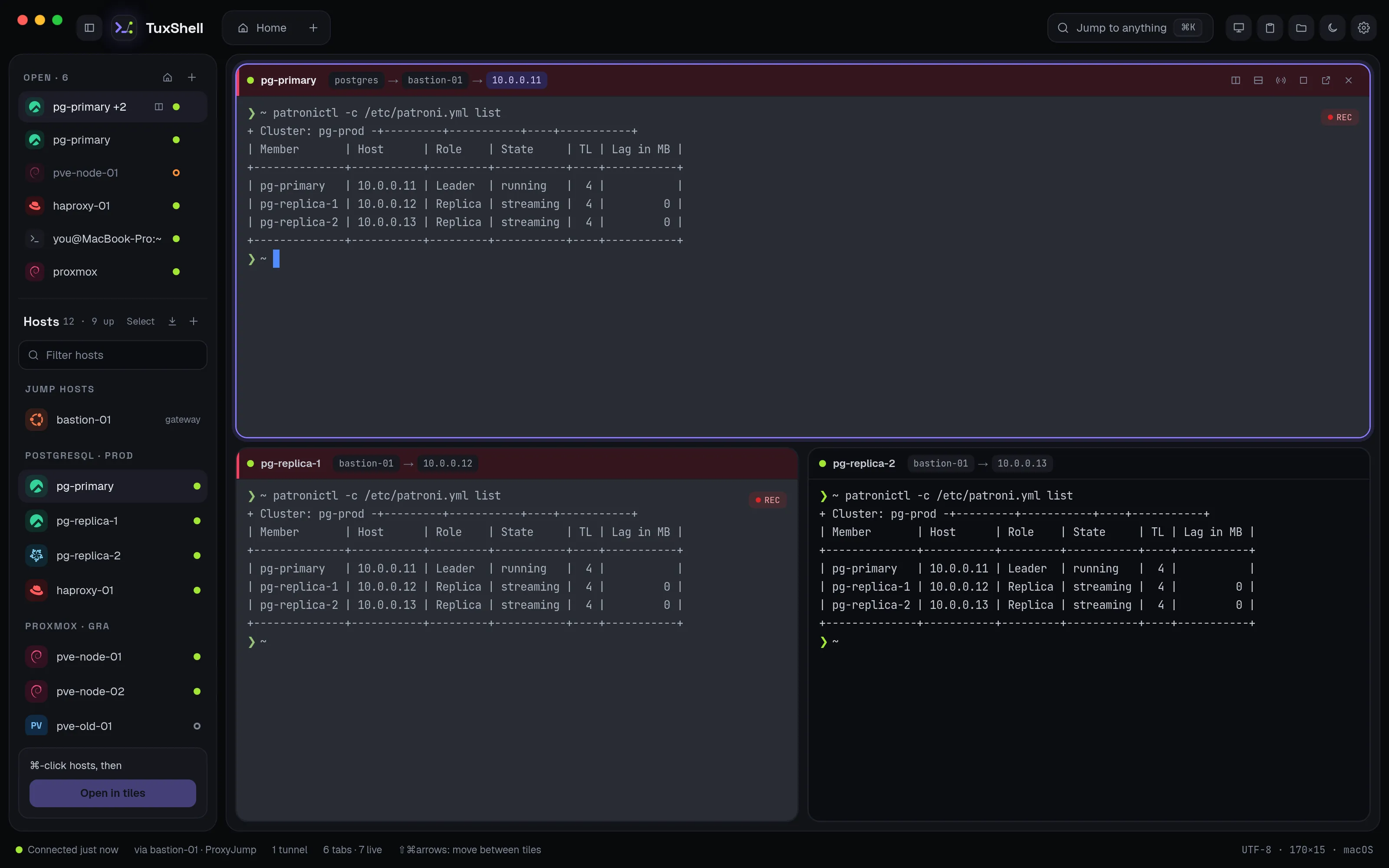Image resolution: width=1389 pixels, height=868 pixels.
Task: Open pve-node-02 host in Hosts list
Action: [x=112, y=691]
